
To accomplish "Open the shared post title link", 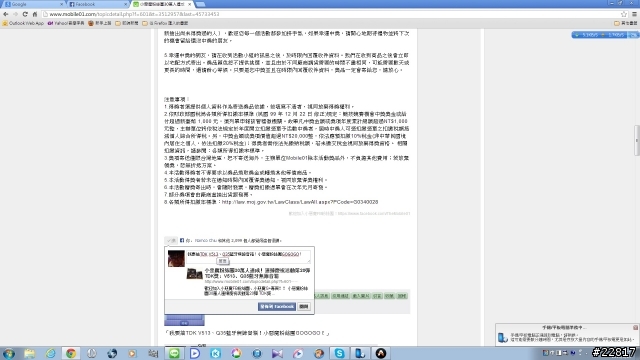I will [257, 273].
